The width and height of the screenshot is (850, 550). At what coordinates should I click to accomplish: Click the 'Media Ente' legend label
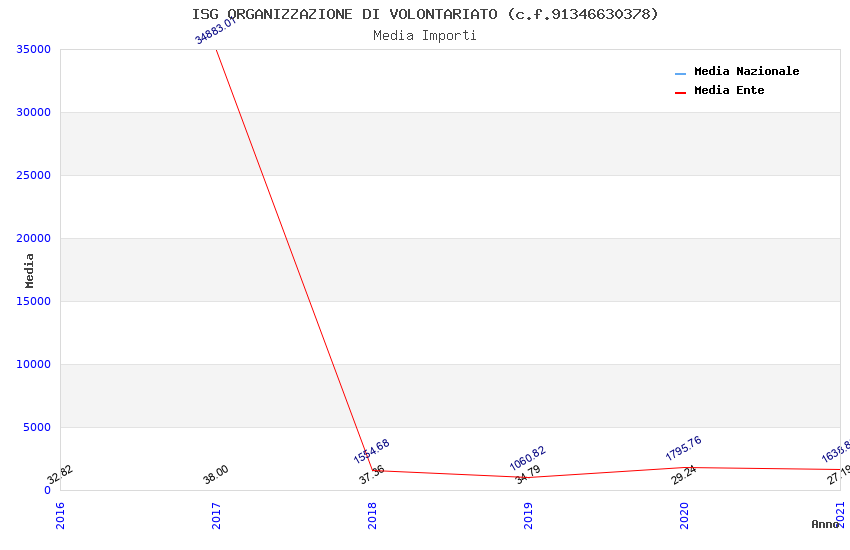(729, 90)
